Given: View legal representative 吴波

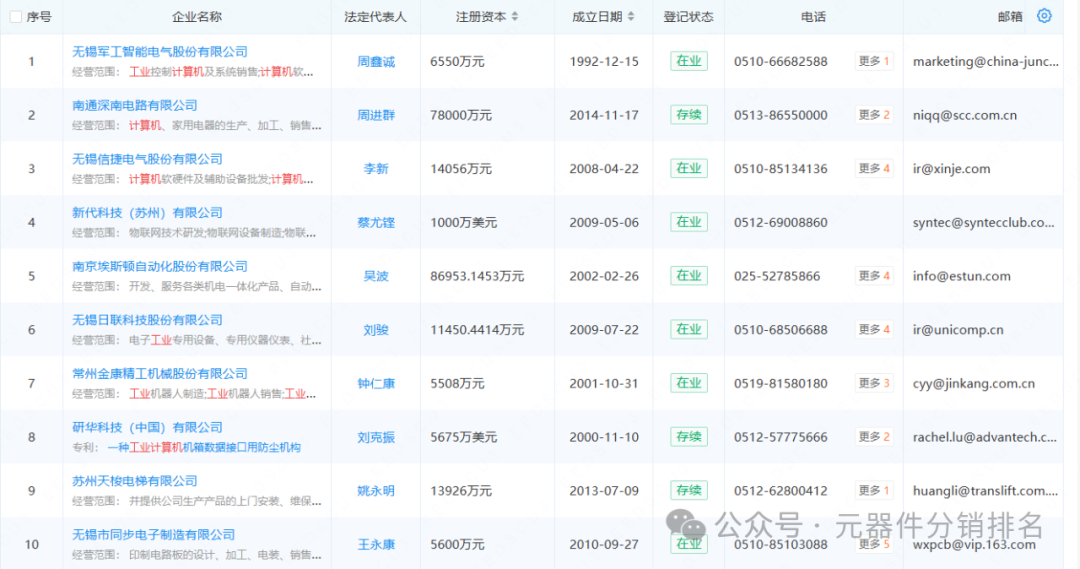Looking at the screenshot, I should pos(376,277).
